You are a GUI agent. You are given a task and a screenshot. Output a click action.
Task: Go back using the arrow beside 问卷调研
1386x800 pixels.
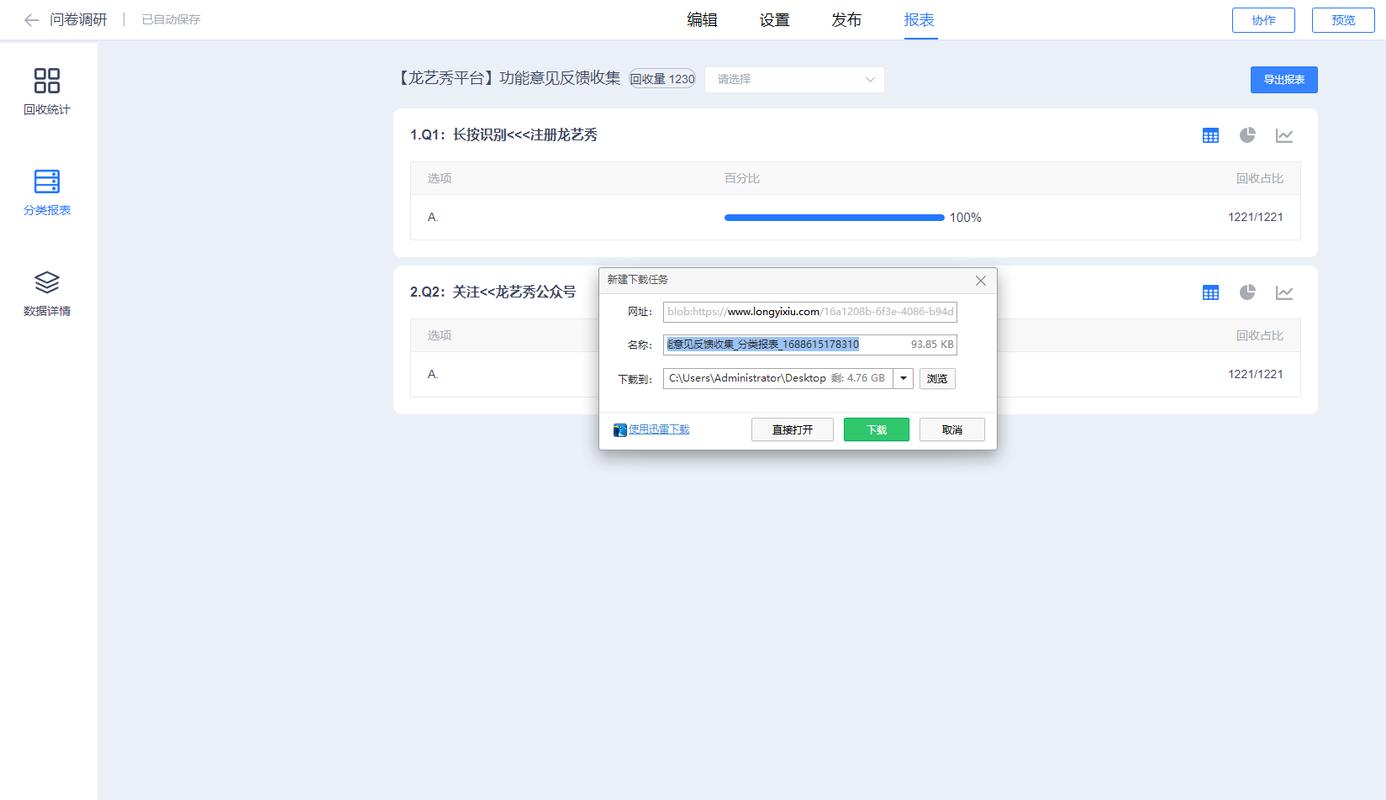tap(31, 20)
